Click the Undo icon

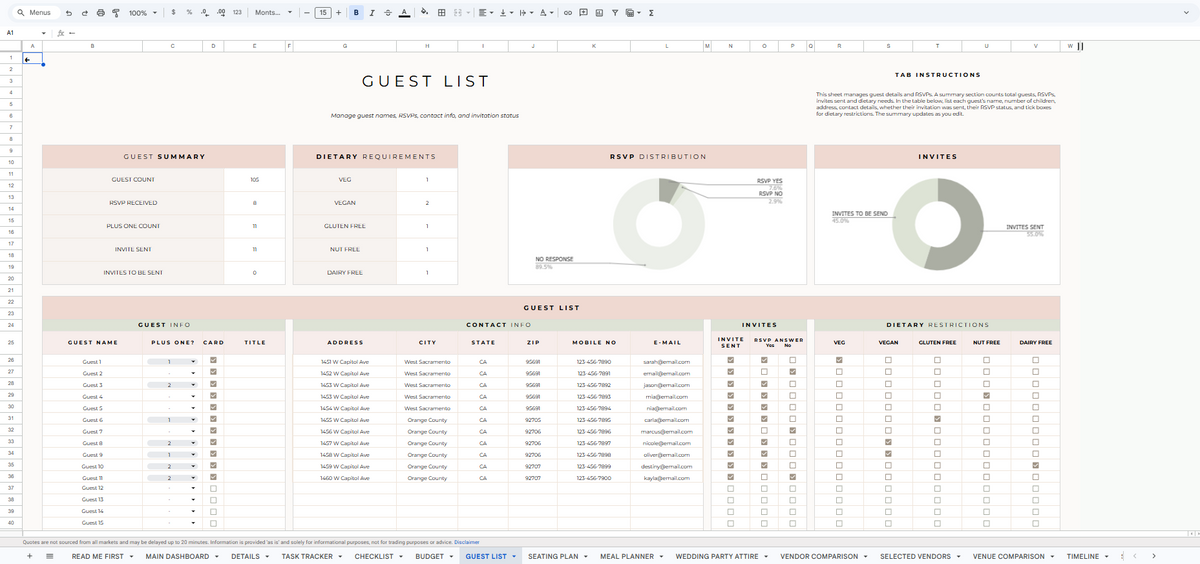tap(68, 12)
